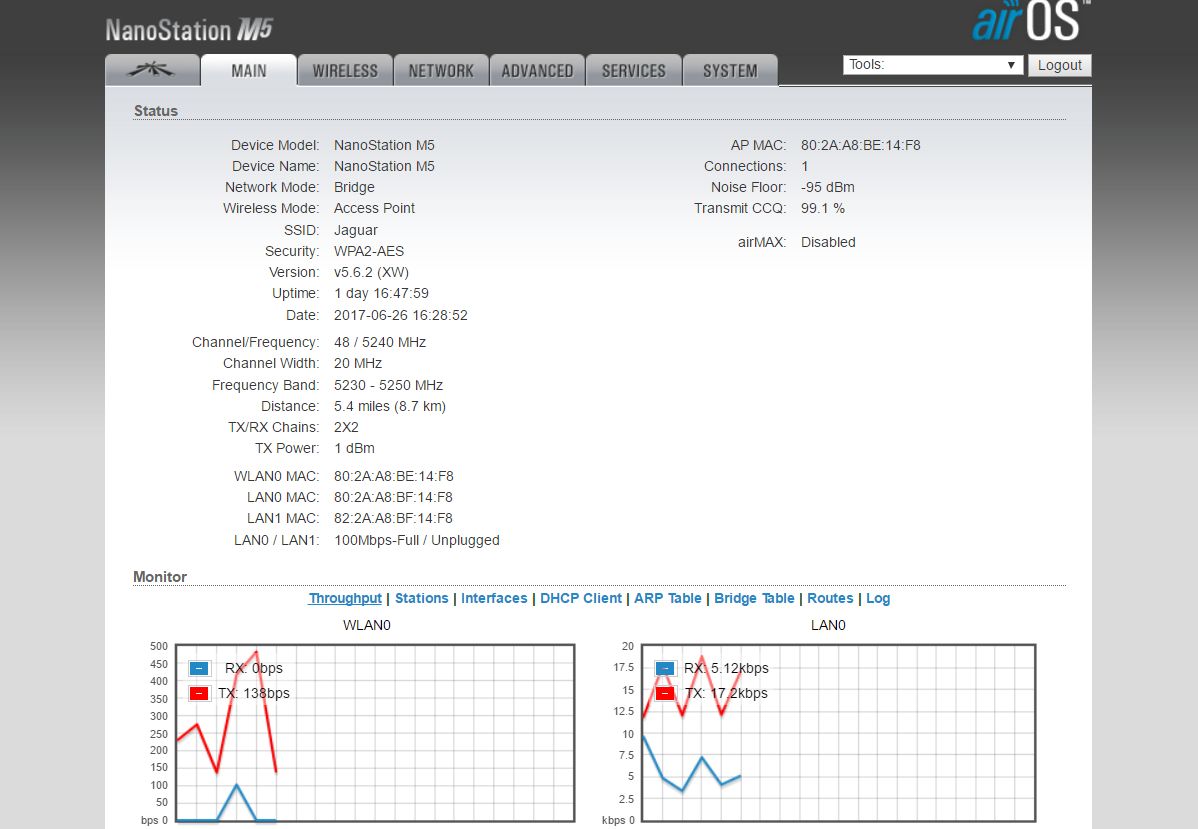Image resolution: width=1198 pixels, height=829 pixels.
Task: Click the Channel Width value 20 MHz
Action: pos(358,364)
